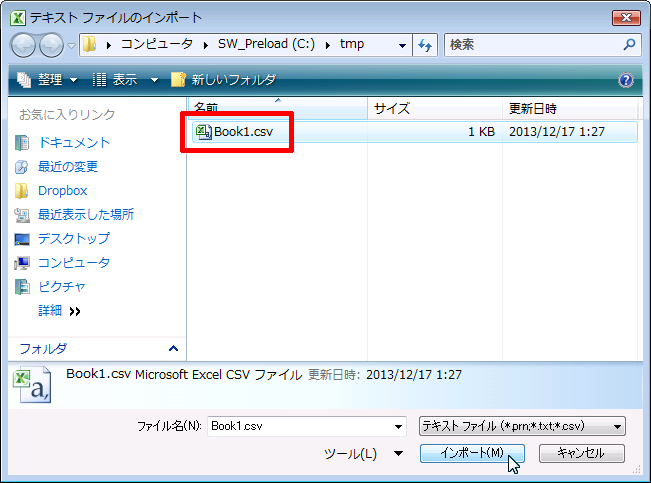The image size is (651, 483).
Task: Open 最近の変更 favorite link
Action: click(x=68, y=167)
